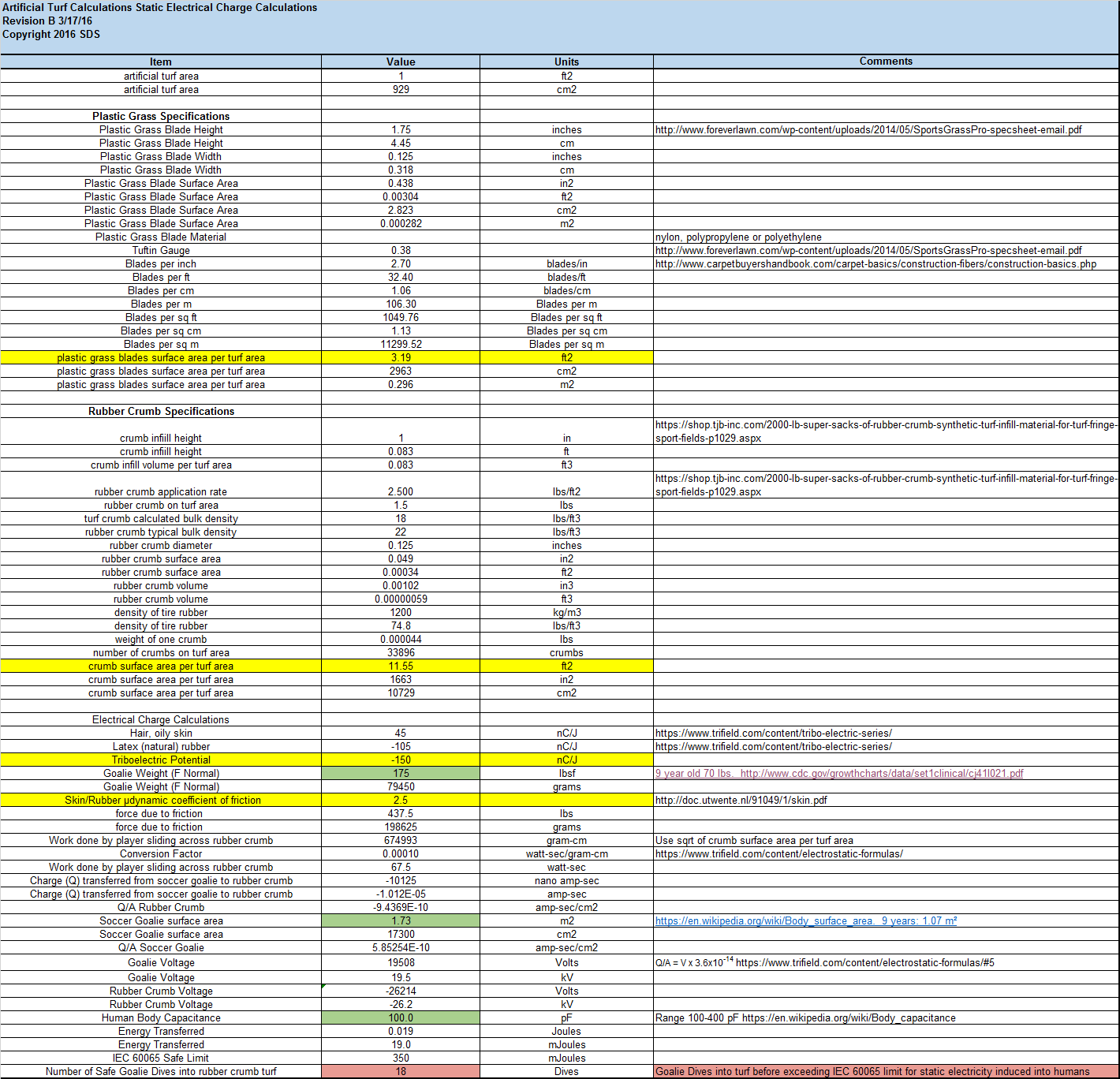The image size is (1120, 1079).
Task: Click the Item column header
Action: (x=161, y=62)
